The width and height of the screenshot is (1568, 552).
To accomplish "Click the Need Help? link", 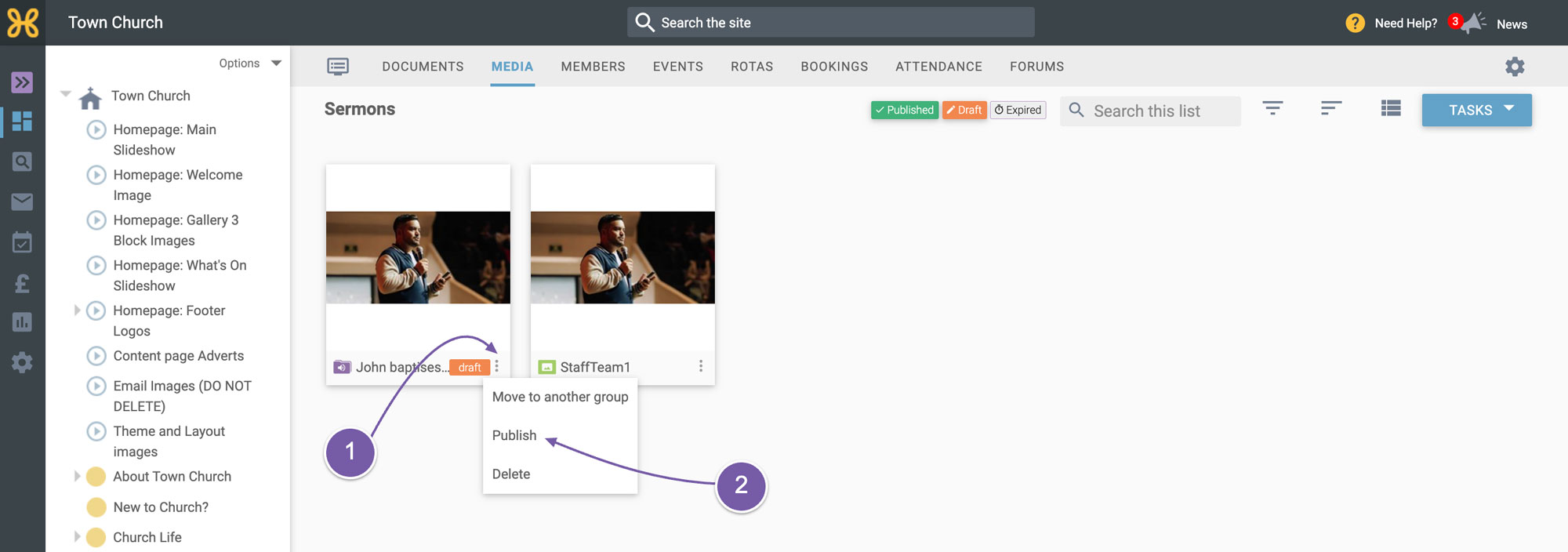I will pyautogui.click(x=1406, y=24).
